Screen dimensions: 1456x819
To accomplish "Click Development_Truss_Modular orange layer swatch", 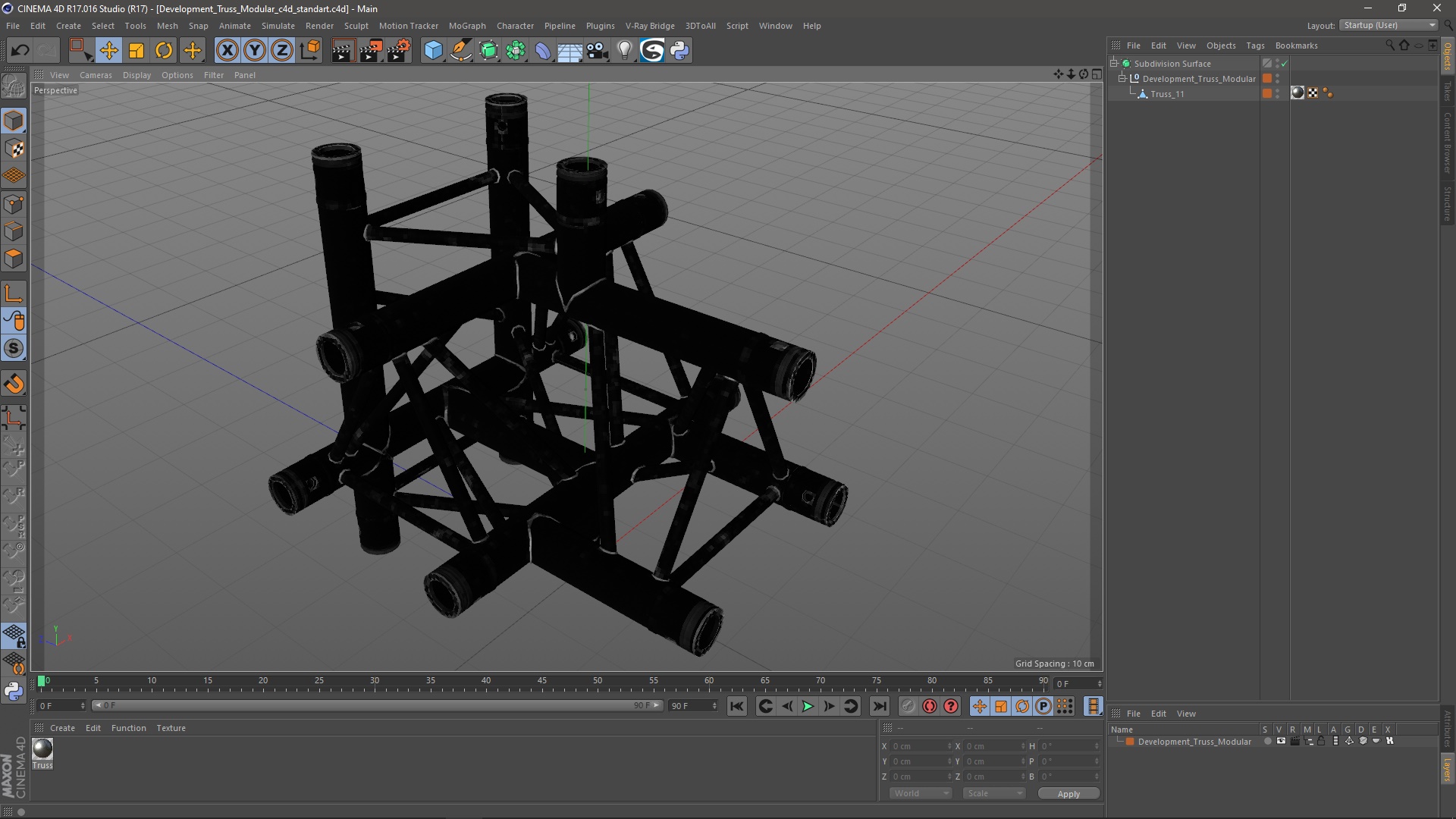I will (1267, 79).
